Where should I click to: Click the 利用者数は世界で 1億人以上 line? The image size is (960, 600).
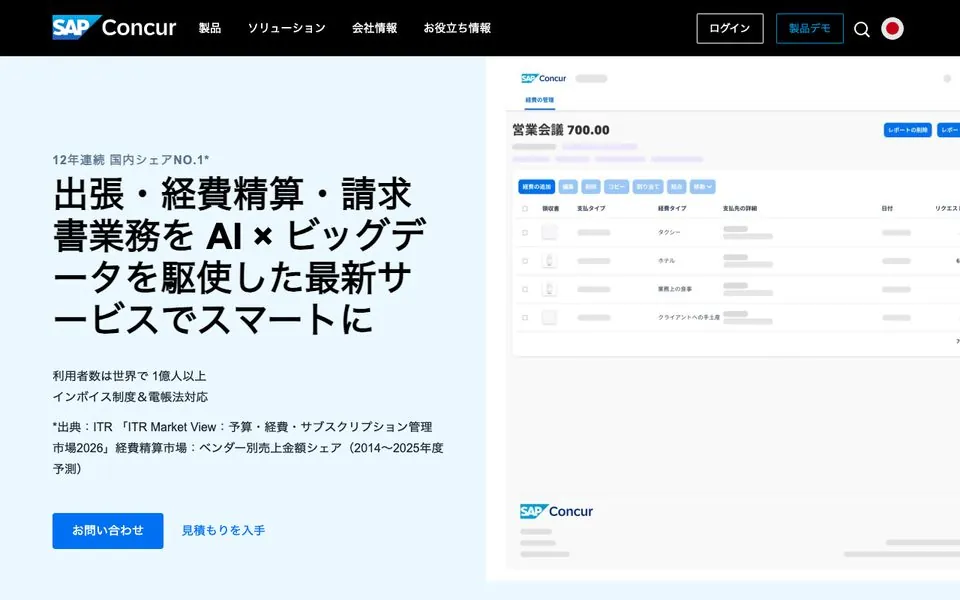pos(129,376)
